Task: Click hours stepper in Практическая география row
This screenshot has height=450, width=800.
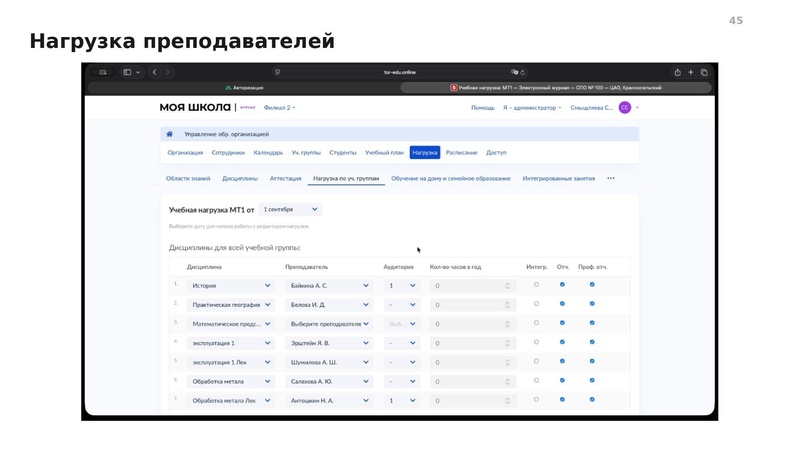Action: pos(507,305)
